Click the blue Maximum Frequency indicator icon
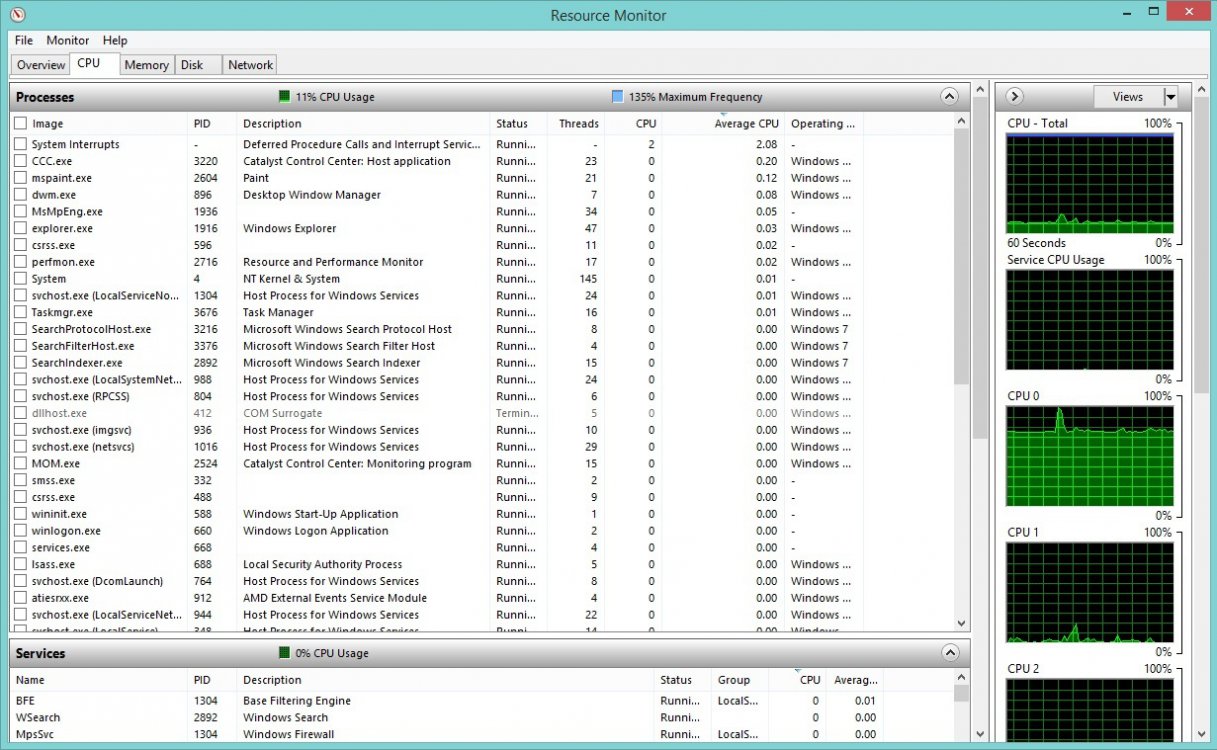The height and width of the screenshot is (750, 1217). (x=617, y=97)
